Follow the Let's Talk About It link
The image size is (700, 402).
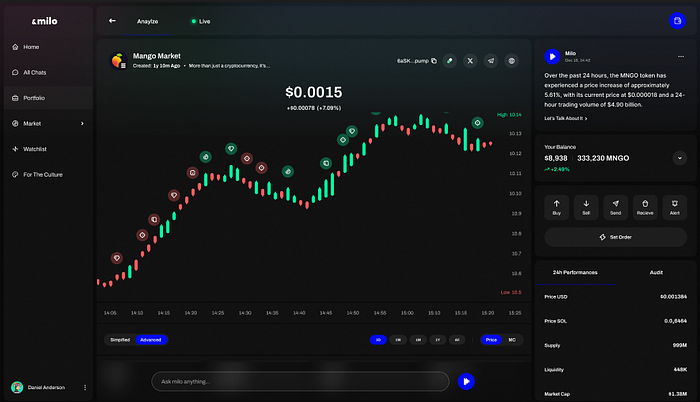pos(566,118)
